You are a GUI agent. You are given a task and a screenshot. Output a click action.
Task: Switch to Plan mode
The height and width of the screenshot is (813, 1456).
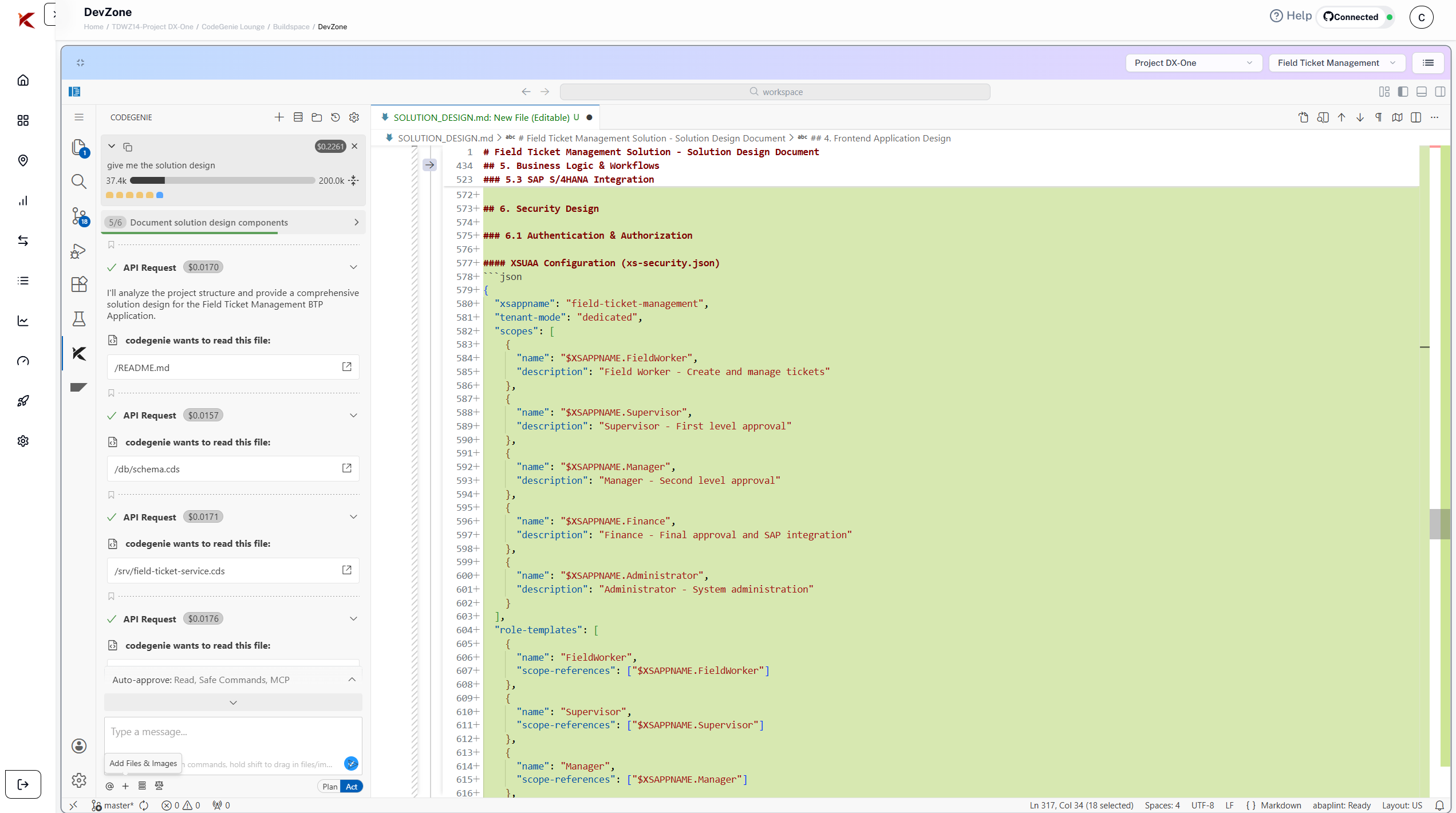click(x=330, y=787)
